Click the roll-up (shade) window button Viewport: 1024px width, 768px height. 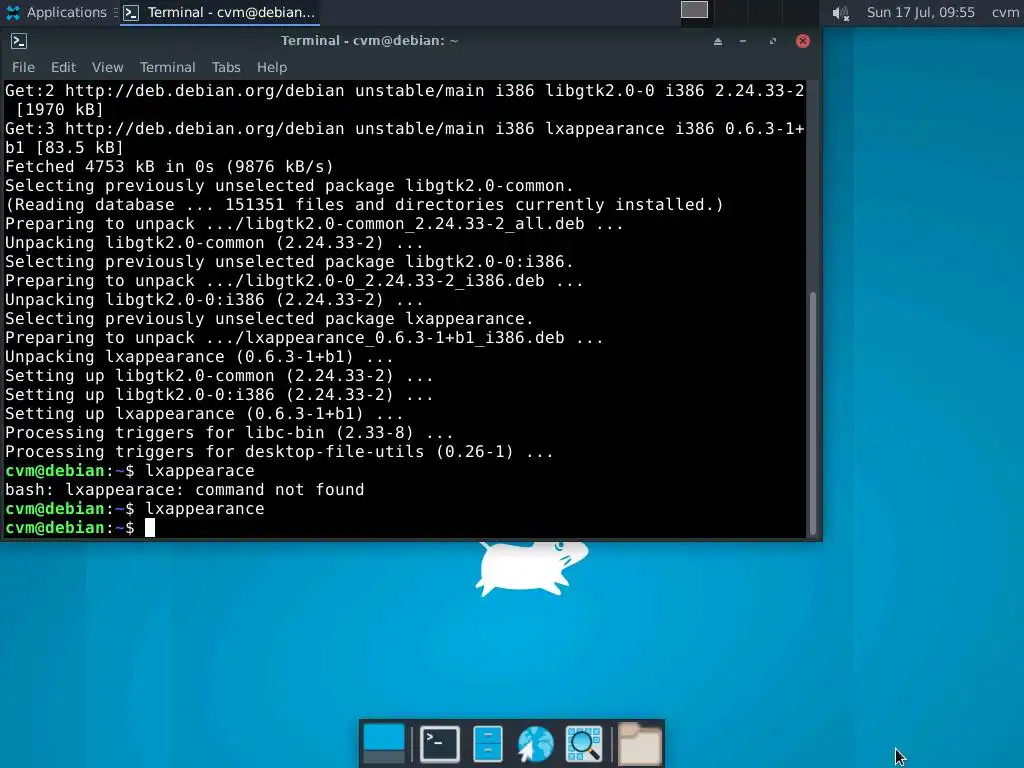click(x=718, y=41)
